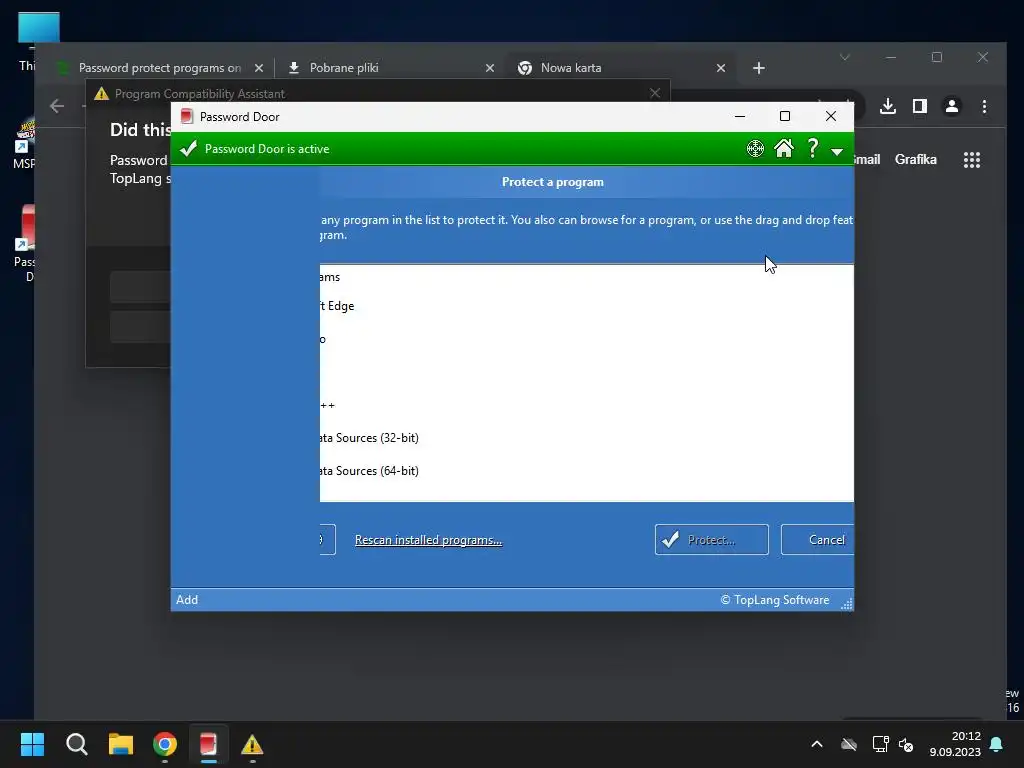Open Rescan installed programs link

click(428, 540)
